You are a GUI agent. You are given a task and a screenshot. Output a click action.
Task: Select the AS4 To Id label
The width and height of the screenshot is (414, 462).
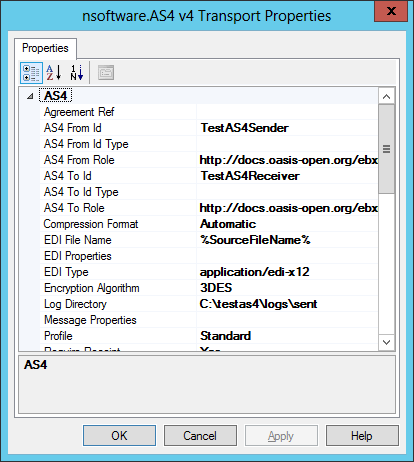coord(68,176)
